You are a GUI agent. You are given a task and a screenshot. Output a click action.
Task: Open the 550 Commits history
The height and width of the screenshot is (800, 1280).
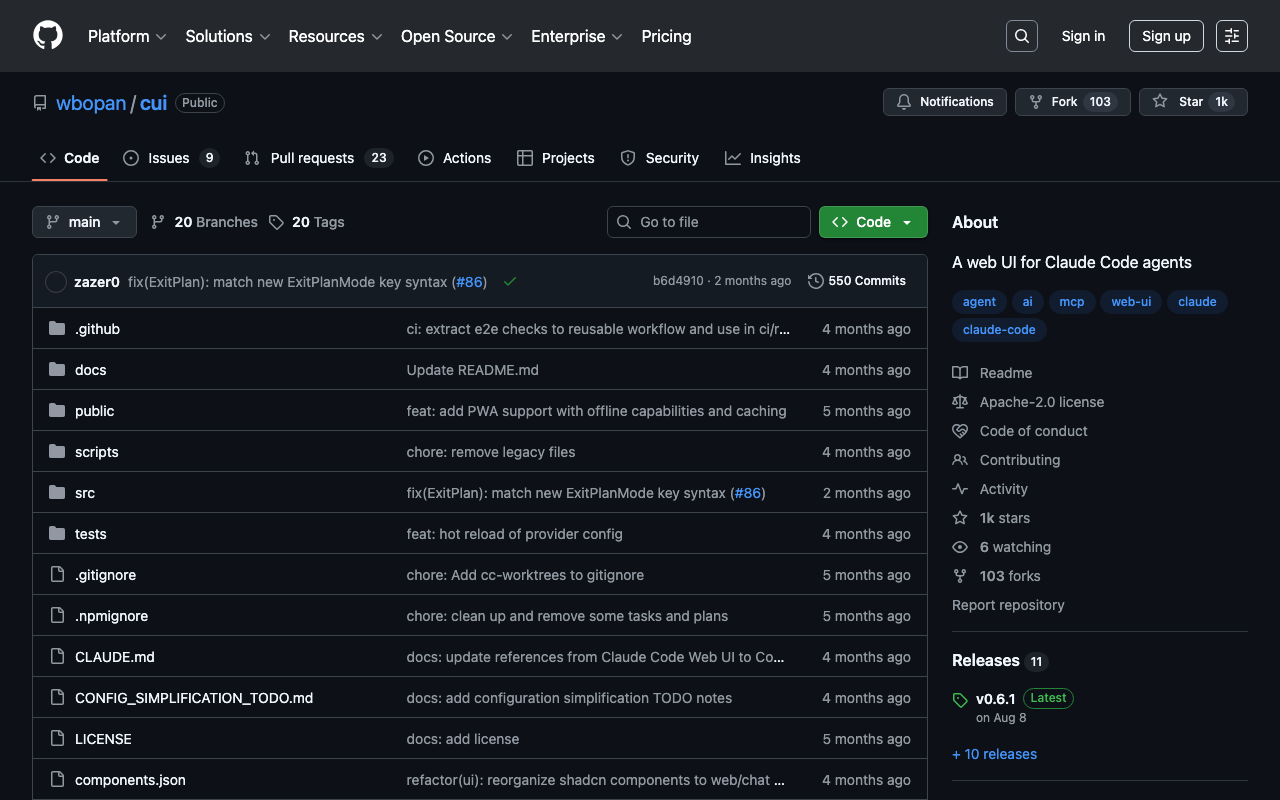[856, 281]
